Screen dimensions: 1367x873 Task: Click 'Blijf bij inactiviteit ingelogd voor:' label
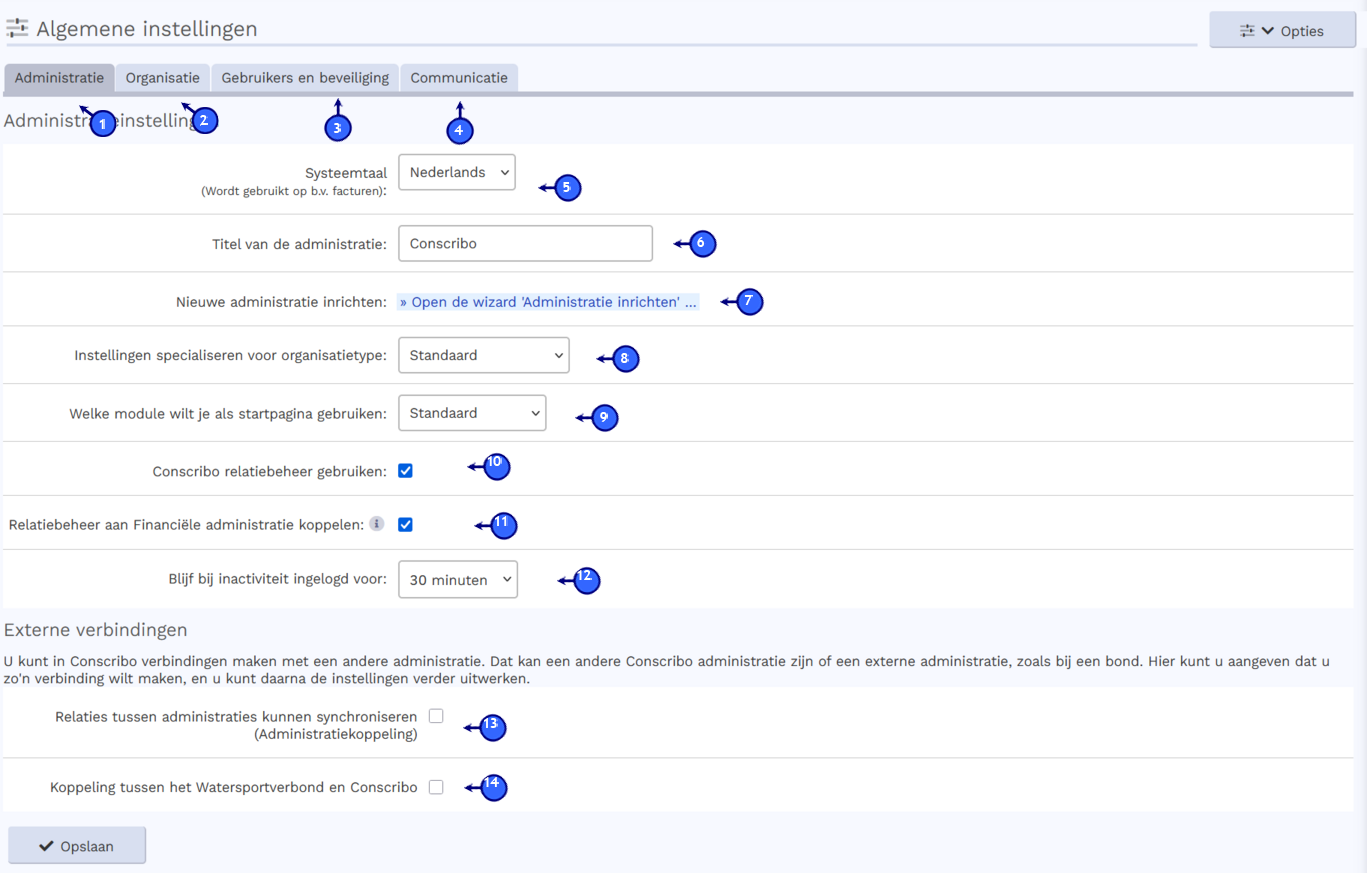point(277,579)
